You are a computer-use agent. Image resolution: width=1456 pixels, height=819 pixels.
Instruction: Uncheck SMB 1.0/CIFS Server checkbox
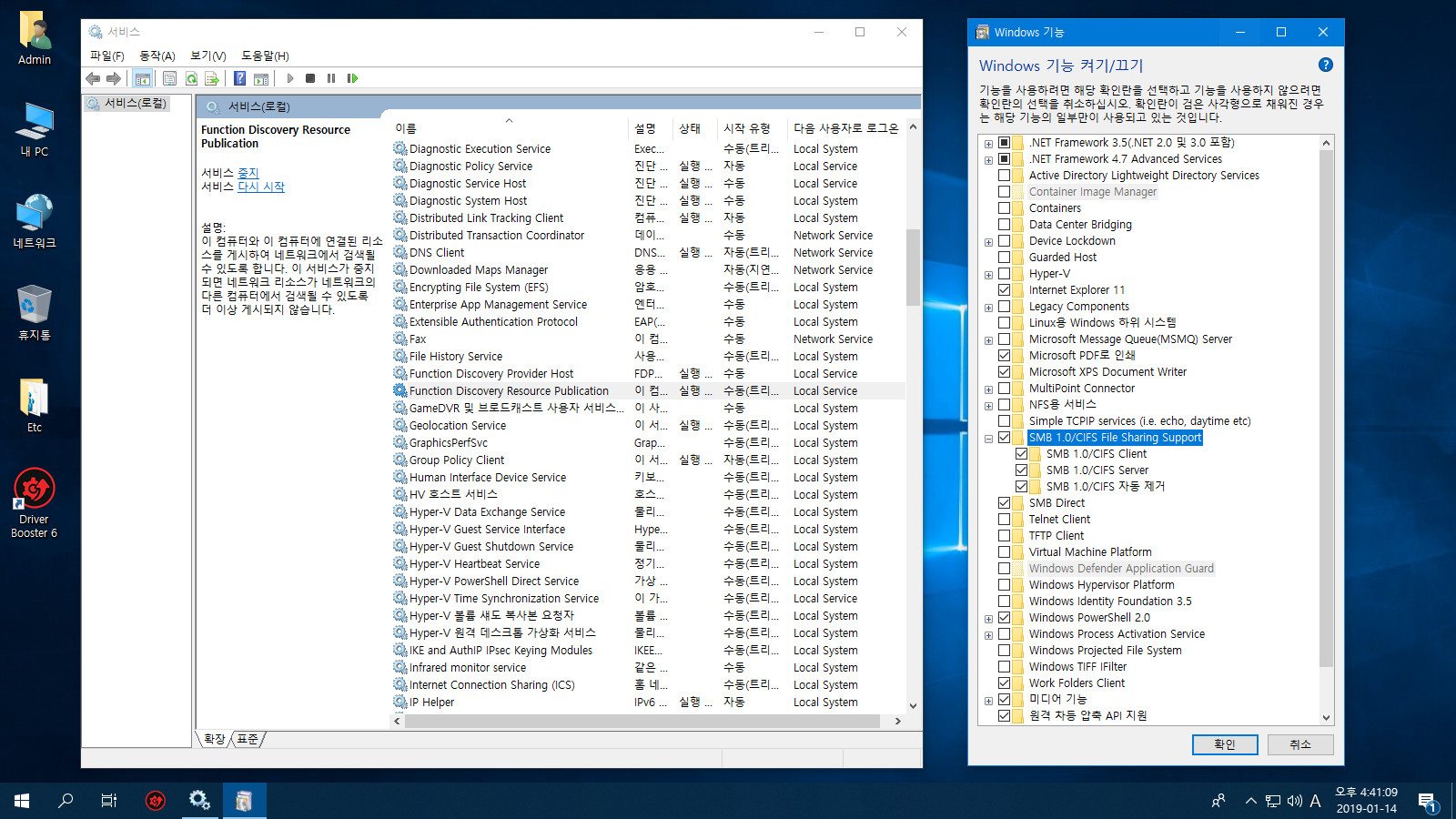(1022, 470)
